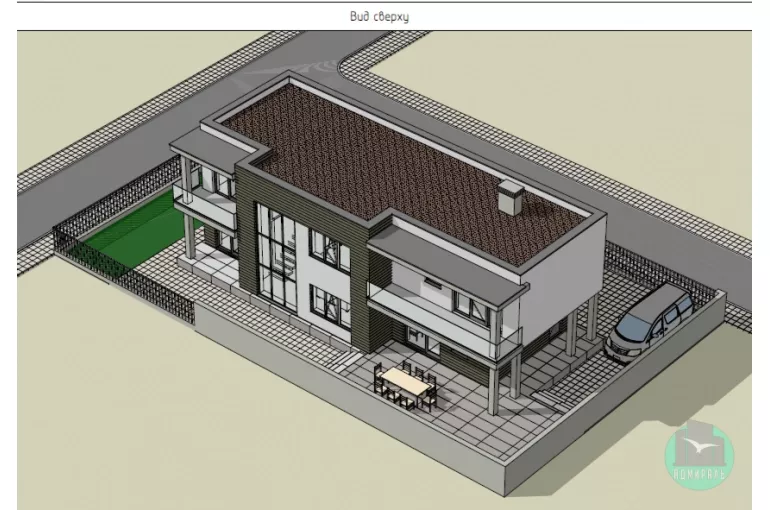Screen dimensions: 770x510
Task: Click the low concrete front boundary wall
Action: [x=380, y=430]
